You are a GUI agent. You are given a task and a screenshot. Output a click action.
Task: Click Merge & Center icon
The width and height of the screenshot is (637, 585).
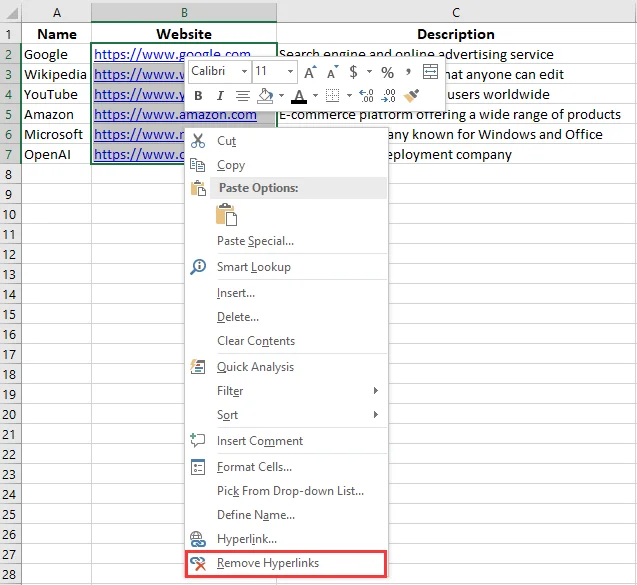[430, 72]
